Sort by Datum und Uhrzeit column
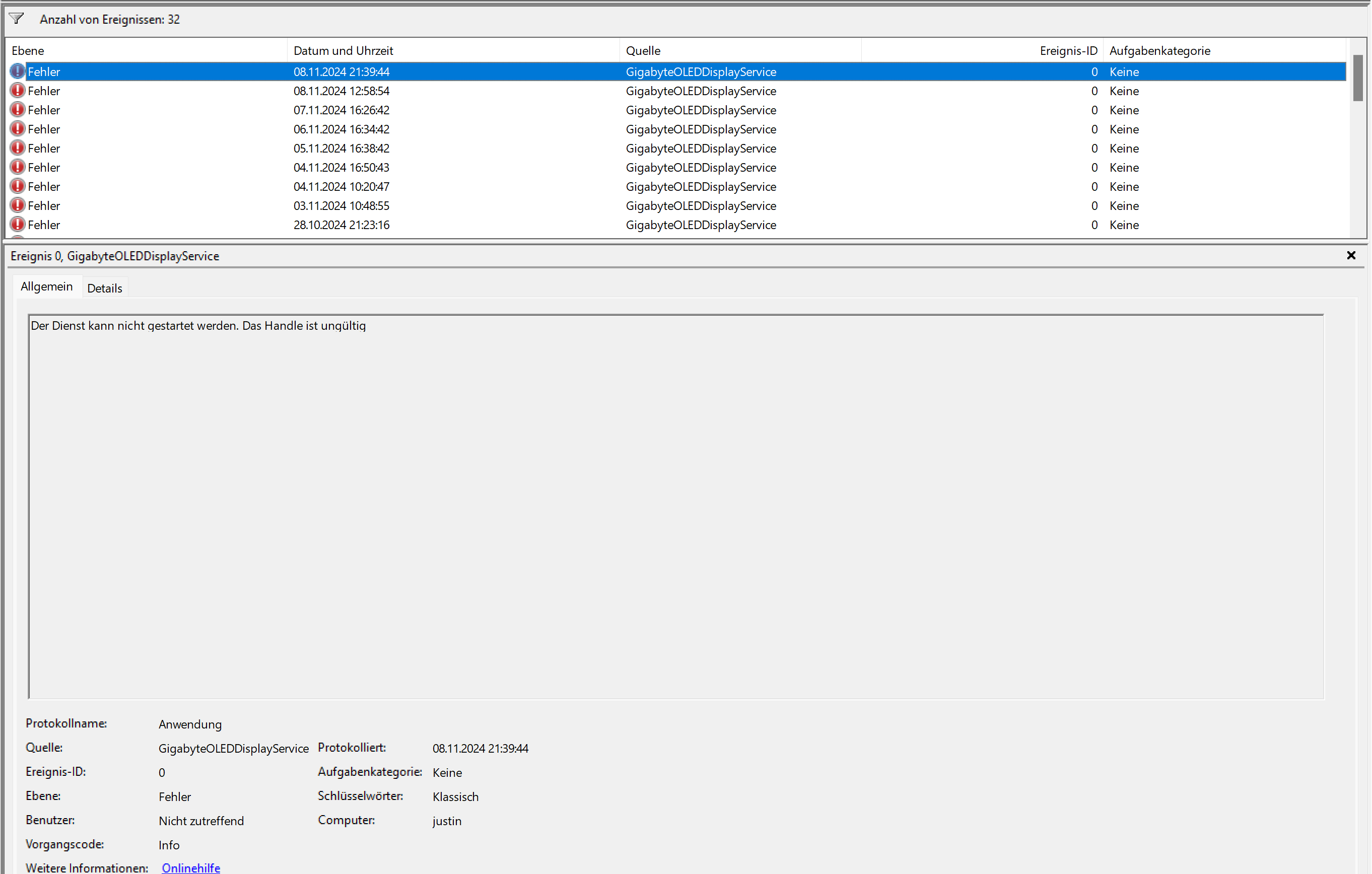The image size is (1372, 874). tap(343, 51)
